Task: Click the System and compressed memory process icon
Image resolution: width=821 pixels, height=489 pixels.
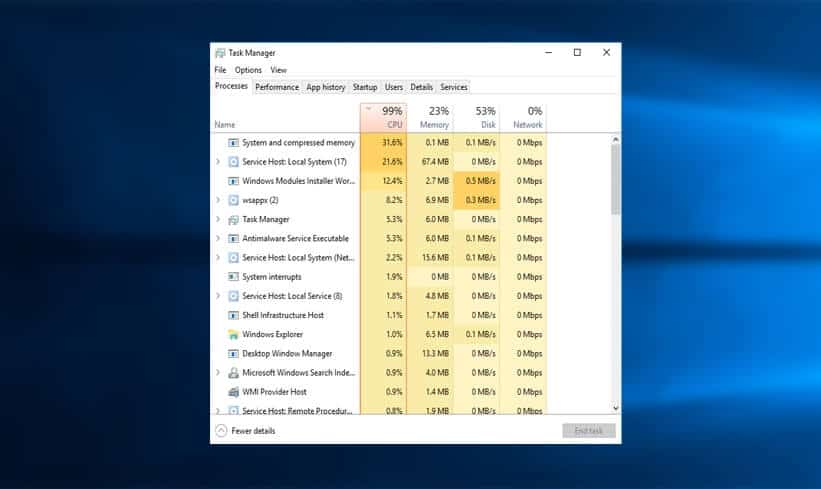Action: (234, 142)
